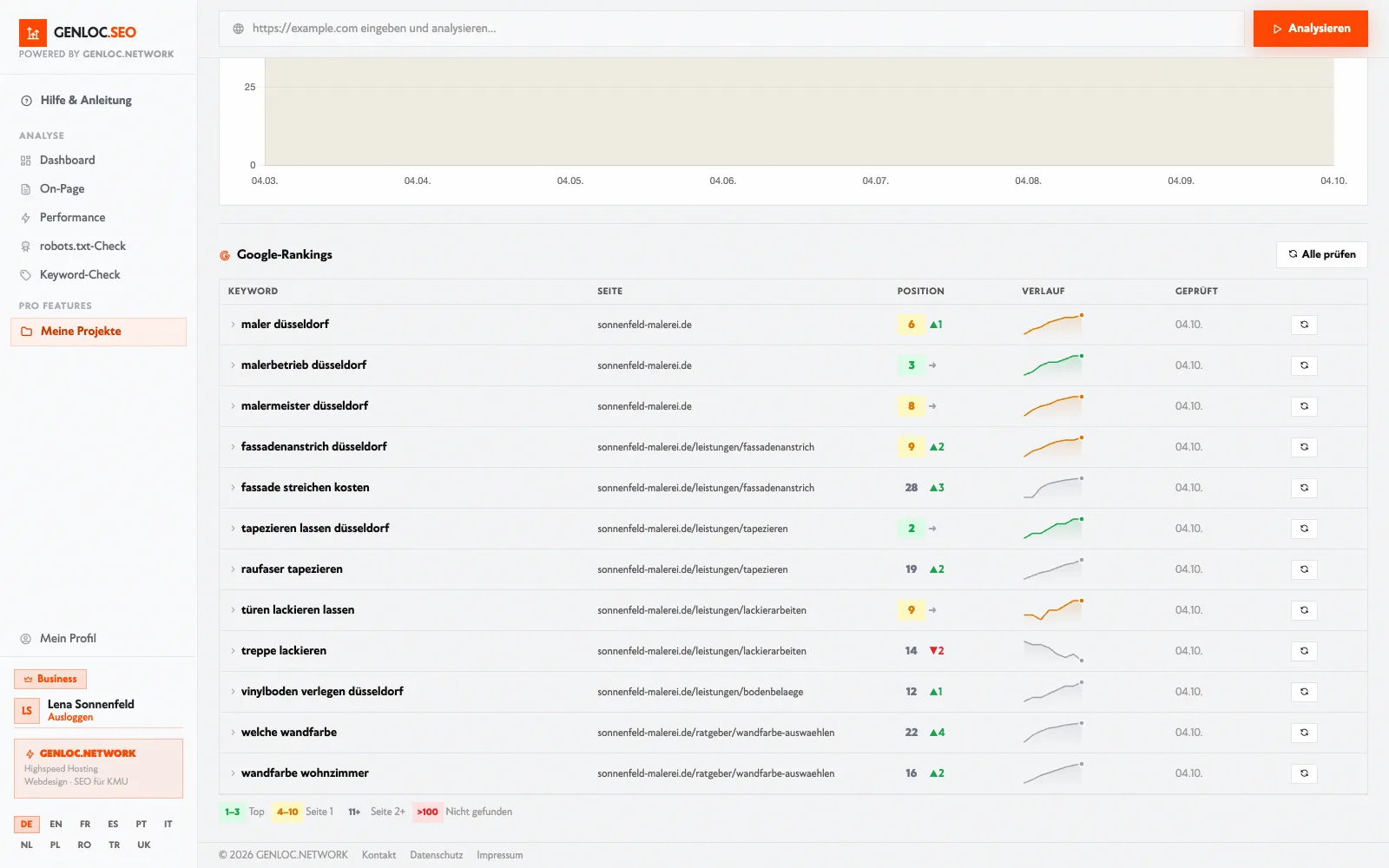The width and height of the screenshot is (1389, 868).
Task: Expand the wandfarbe wohnzimmer keyword row
Action: point(233,773)
